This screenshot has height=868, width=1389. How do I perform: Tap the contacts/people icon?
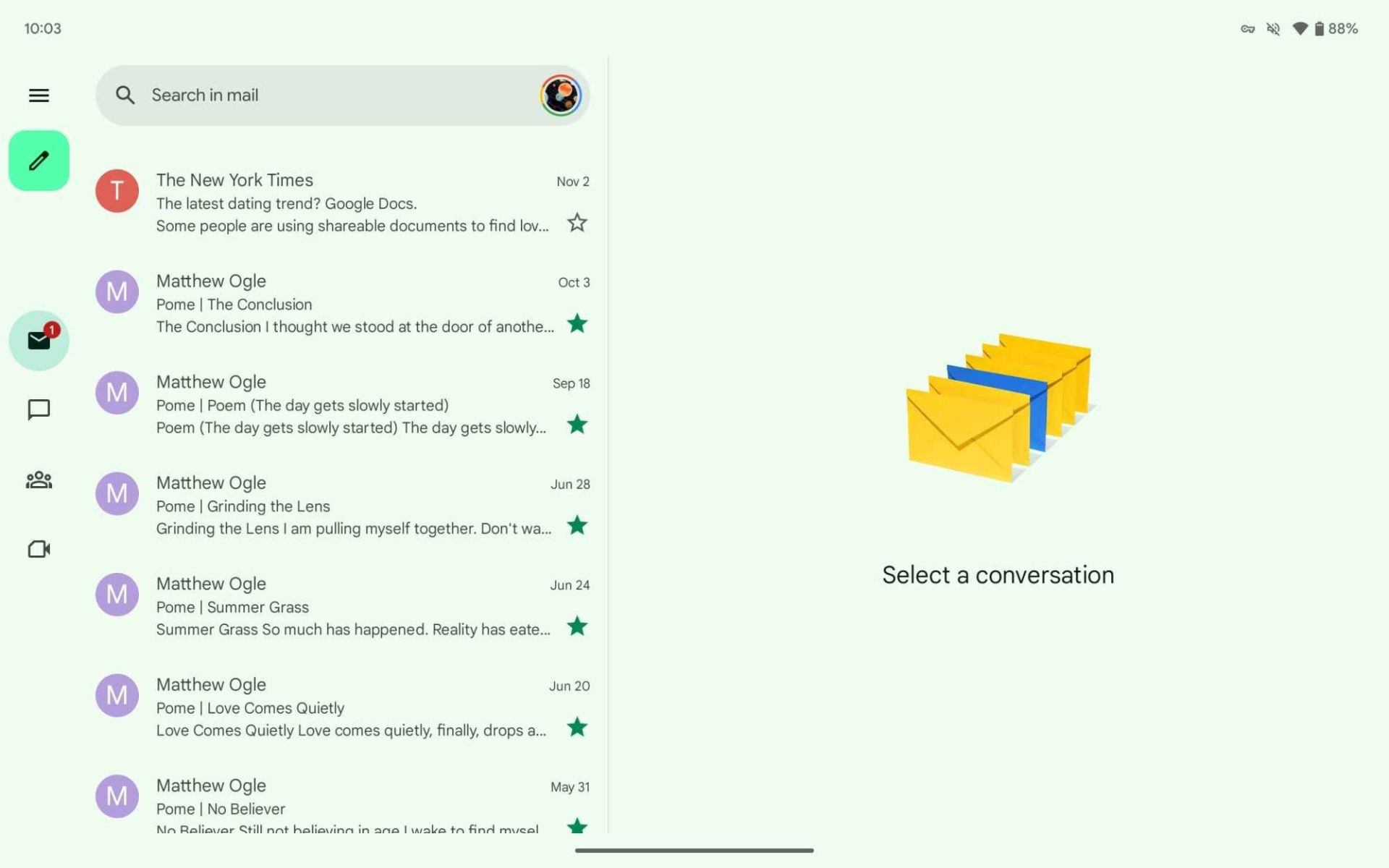pyautogui.click(x=38, y=479)
